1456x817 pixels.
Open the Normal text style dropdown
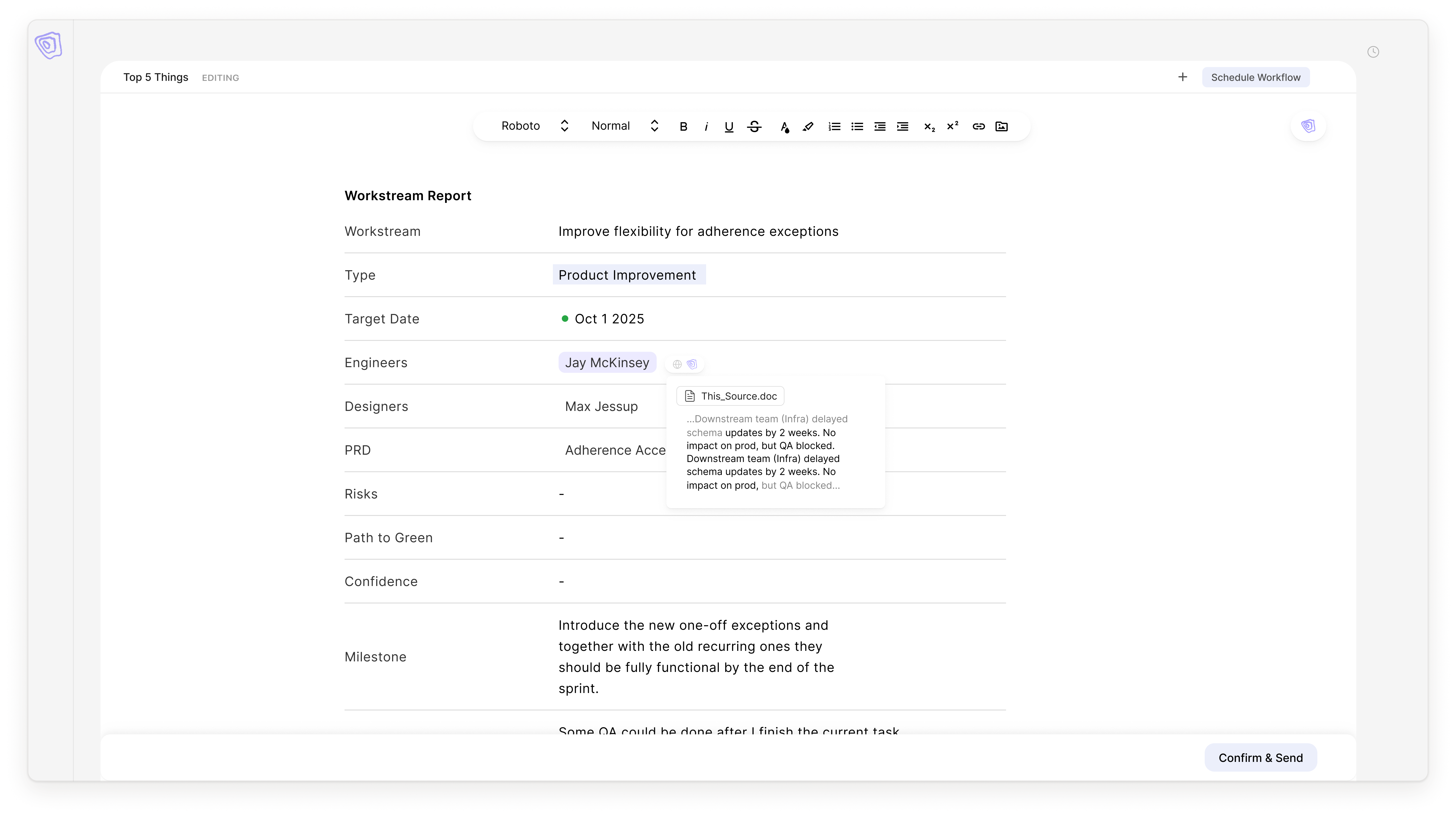point(625,126)
